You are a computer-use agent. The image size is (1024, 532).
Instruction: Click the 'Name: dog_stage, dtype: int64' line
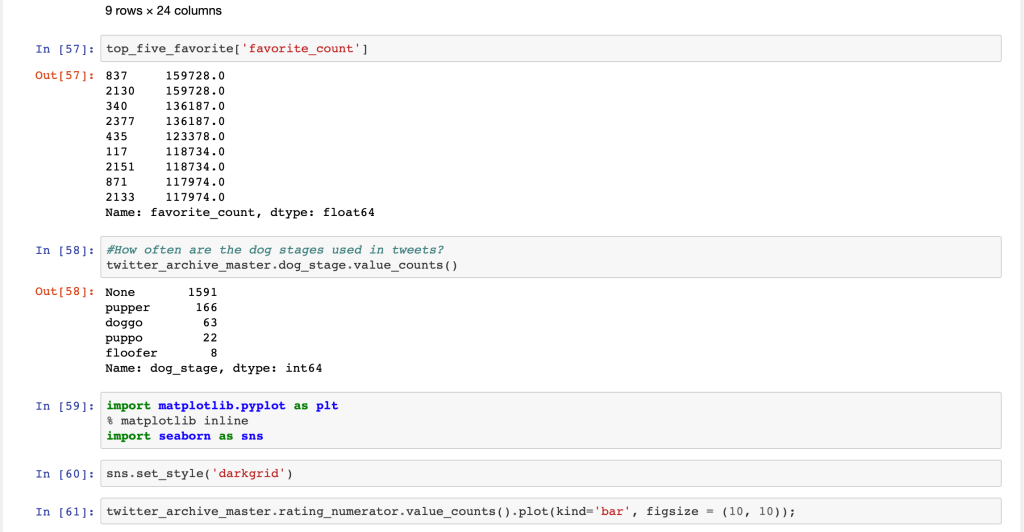(x=213, y=368)
